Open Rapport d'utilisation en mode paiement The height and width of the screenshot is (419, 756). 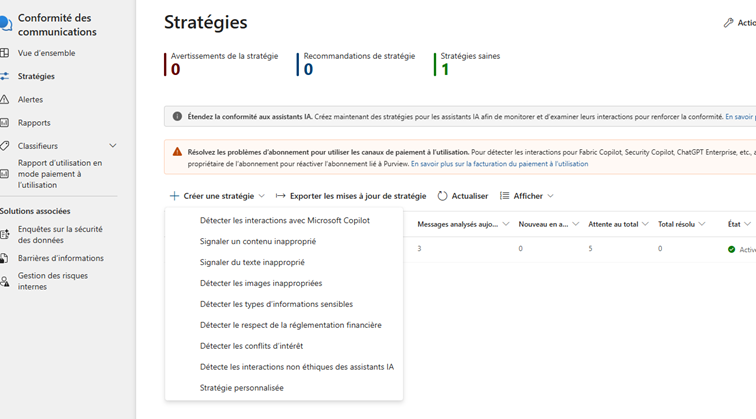coord(60,173)
